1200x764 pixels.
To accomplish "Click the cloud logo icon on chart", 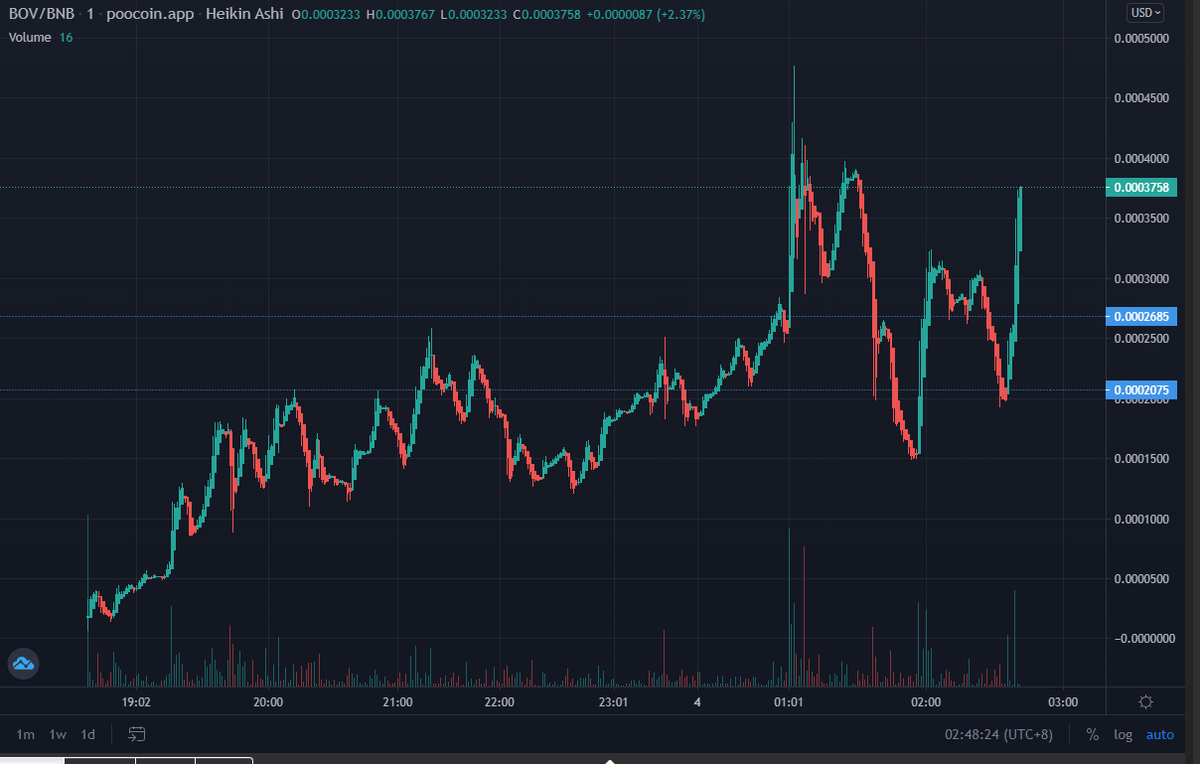I will coord(23,663).
